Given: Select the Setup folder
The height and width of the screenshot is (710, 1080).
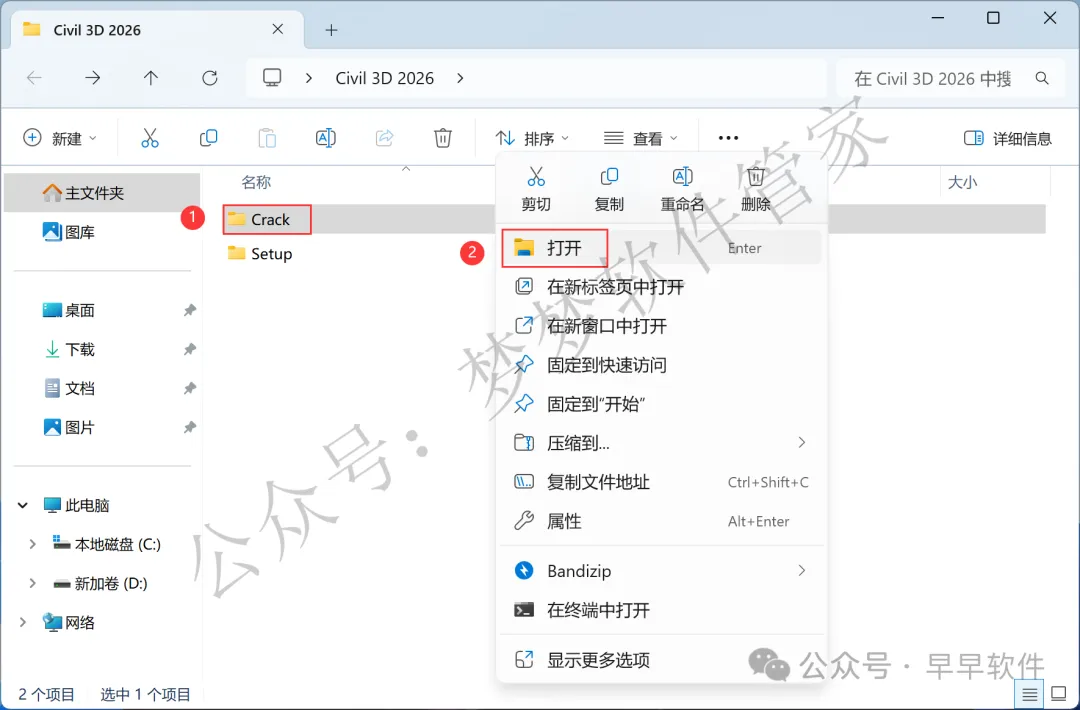Looking at the screenshot, I should (x=260, y=254).
